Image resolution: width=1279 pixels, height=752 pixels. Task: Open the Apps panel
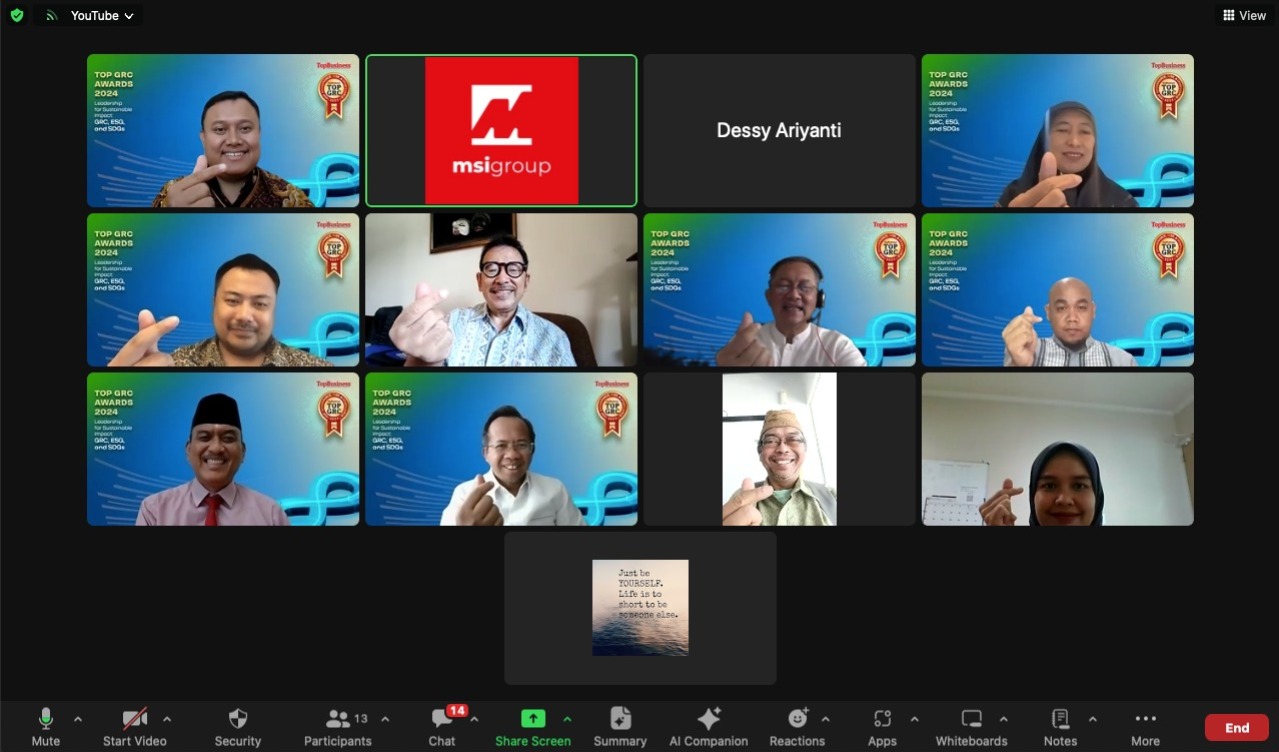(x=882, y=727)
